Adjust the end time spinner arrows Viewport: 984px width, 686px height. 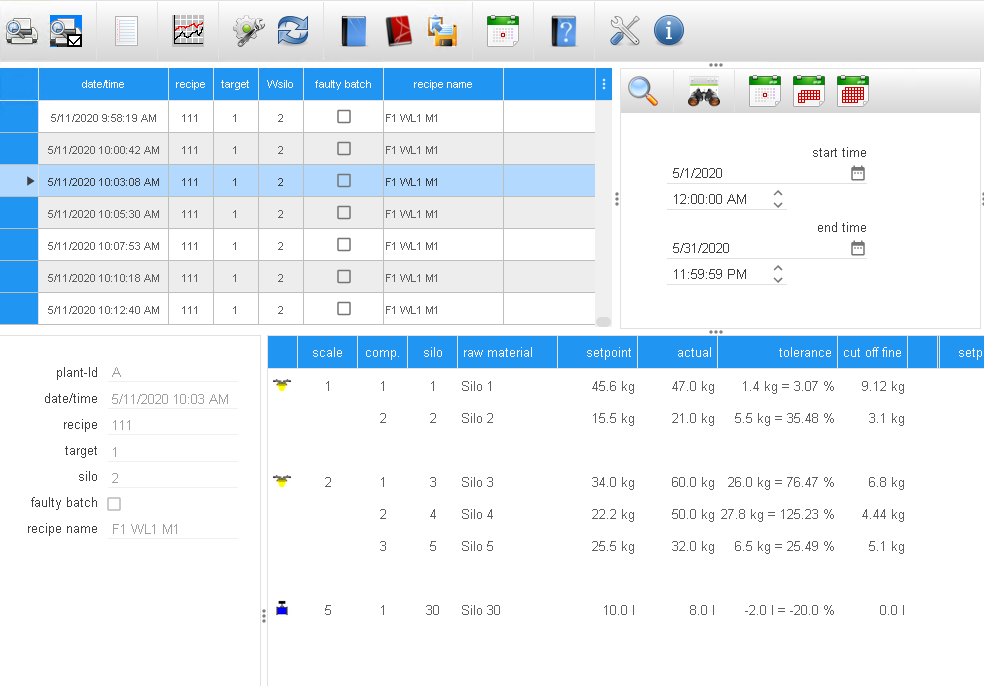click(778, 274)
